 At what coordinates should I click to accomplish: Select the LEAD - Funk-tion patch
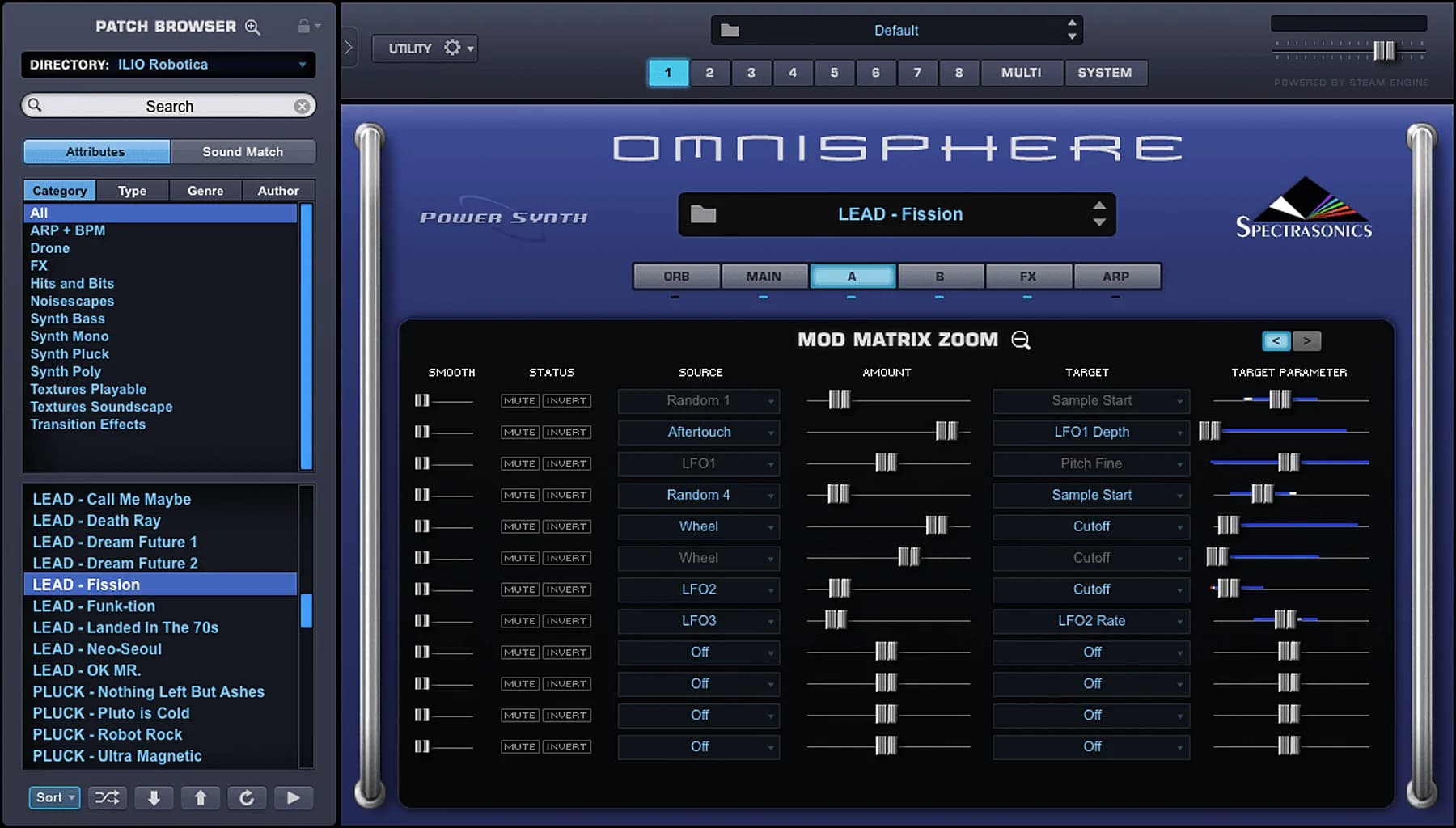click(94, 606)
